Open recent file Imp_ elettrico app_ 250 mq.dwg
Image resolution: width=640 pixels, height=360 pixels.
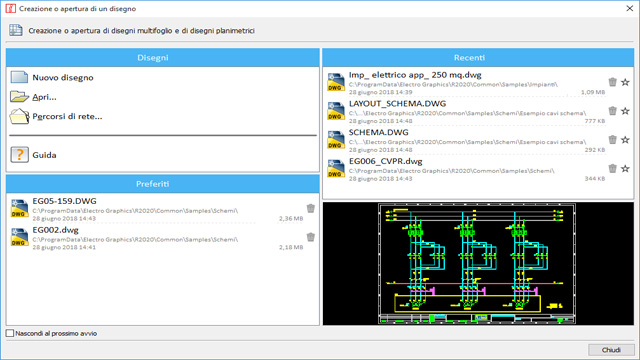[x=415, y=75]
